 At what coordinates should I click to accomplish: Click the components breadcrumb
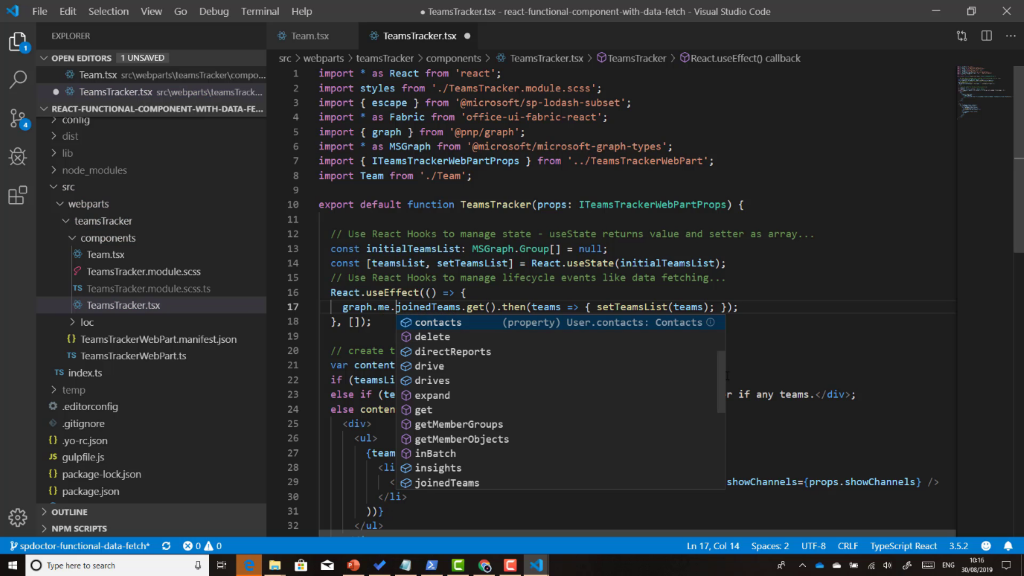tap(453, 58)
